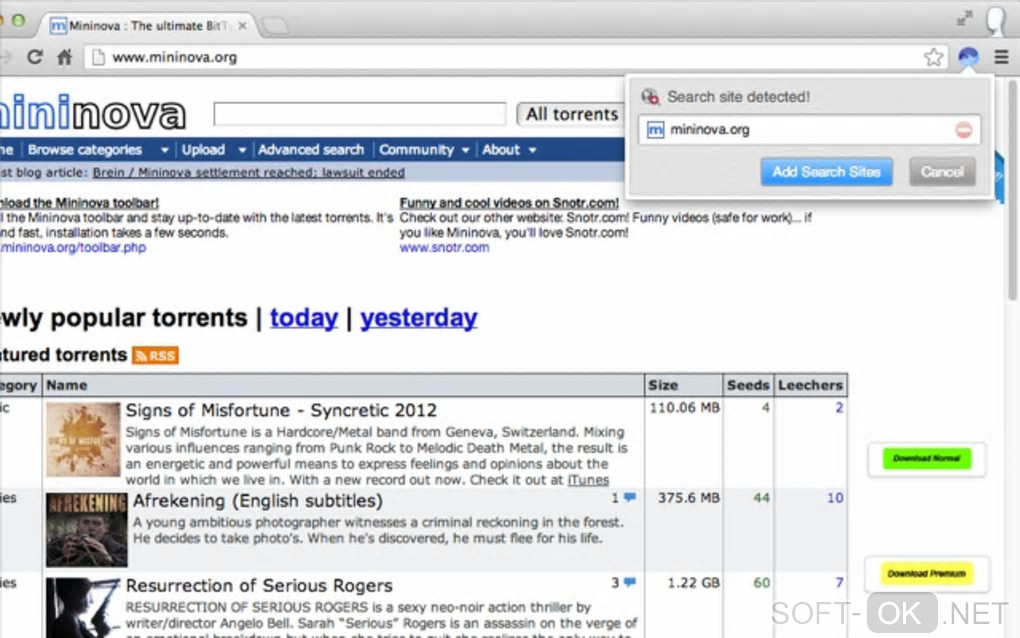Open Funny and cool videos on Snotr.com heading

pyautogui.click(x=509, y=203)
